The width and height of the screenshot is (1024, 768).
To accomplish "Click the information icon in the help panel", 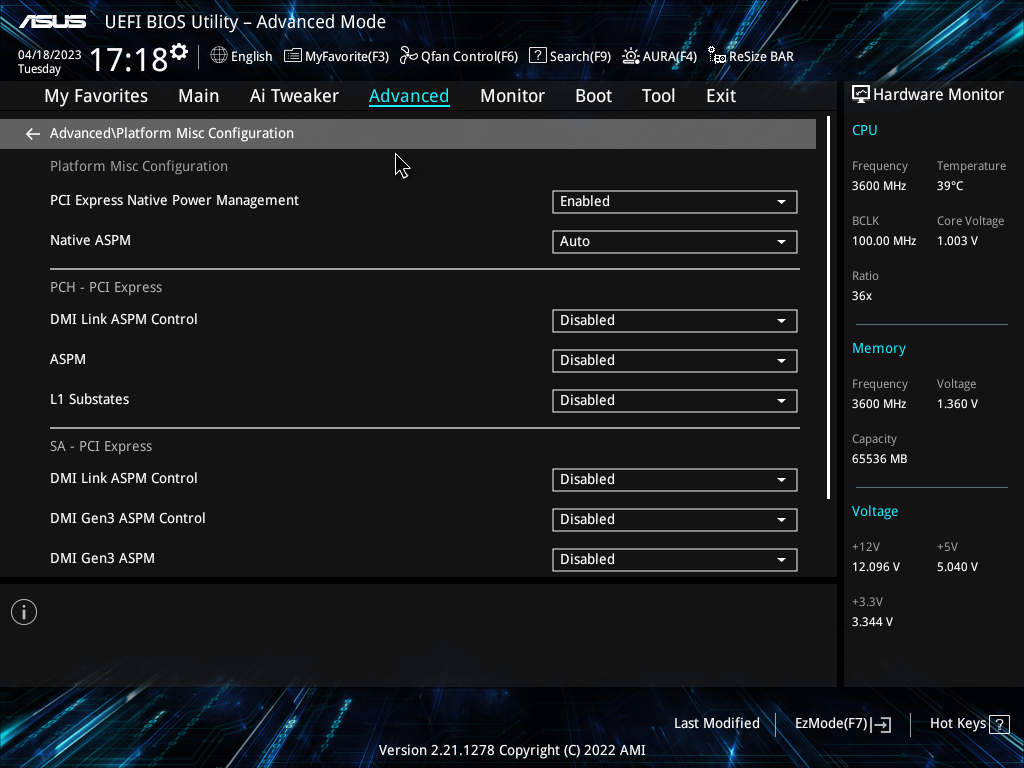I will click(24, 612).
